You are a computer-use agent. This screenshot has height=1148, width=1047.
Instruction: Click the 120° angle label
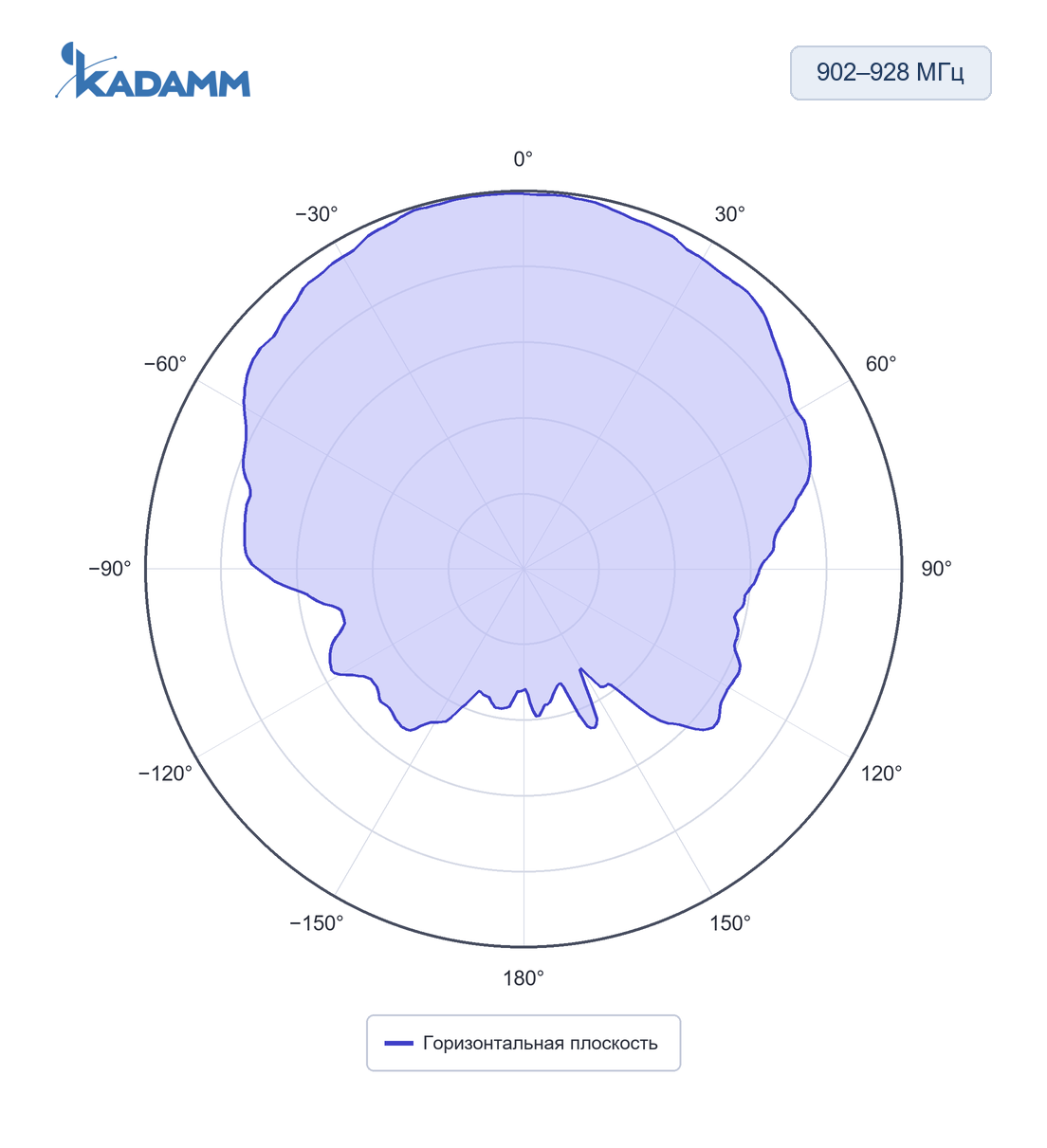tap(881, 774)
